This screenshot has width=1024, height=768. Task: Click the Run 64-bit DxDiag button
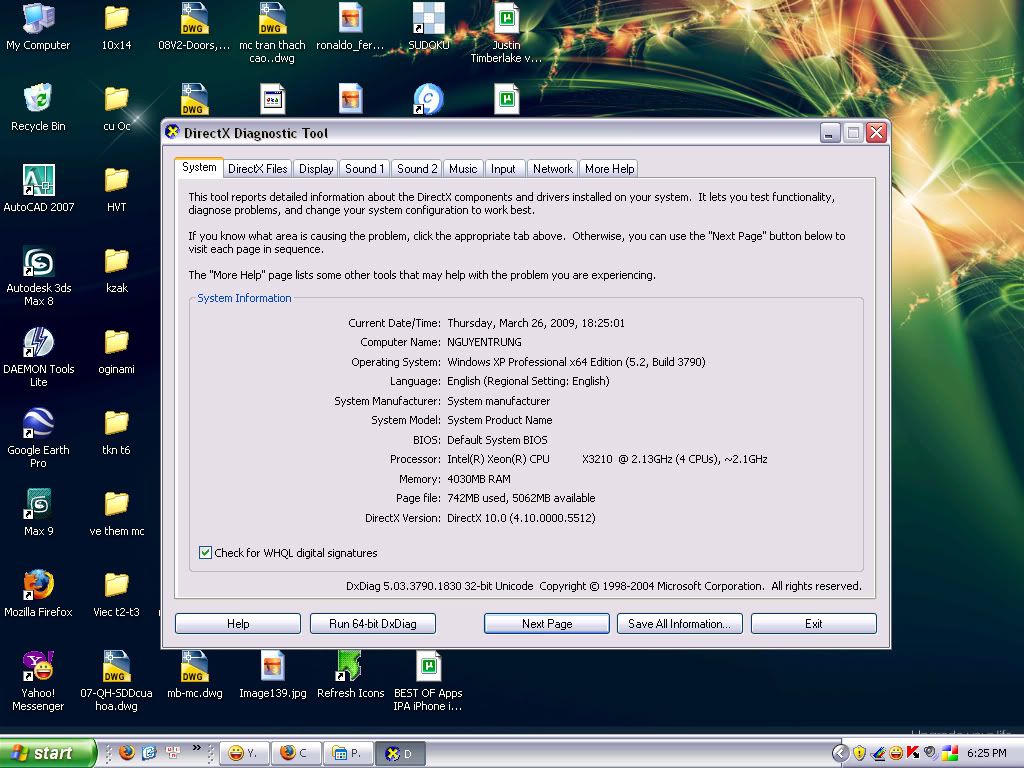click(373, 624)
